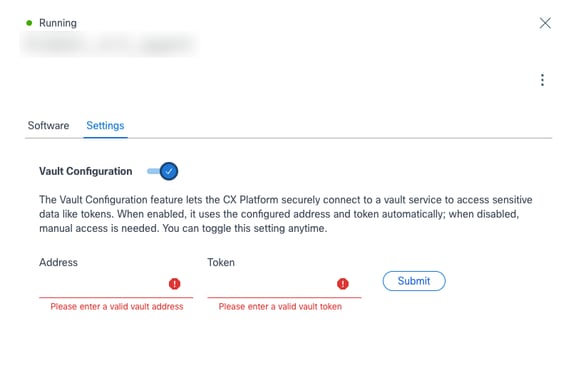Image resolution: width=561 pixels, height=366 pixels.
Task: Click the Vault Configuration heading
Action: (x=86, y=171)
